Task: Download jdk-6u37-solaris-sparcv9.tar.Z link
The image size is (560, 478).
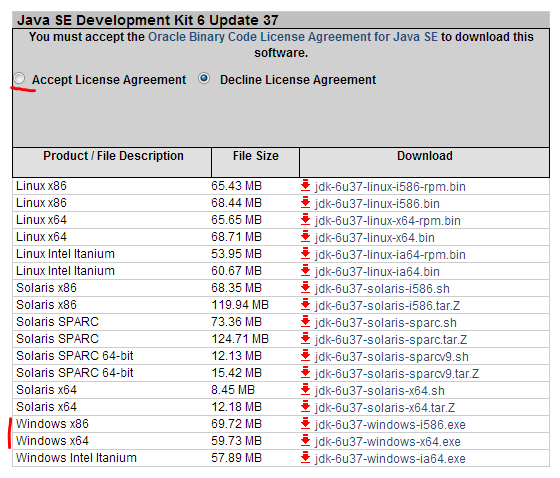Action: [397, 374]
